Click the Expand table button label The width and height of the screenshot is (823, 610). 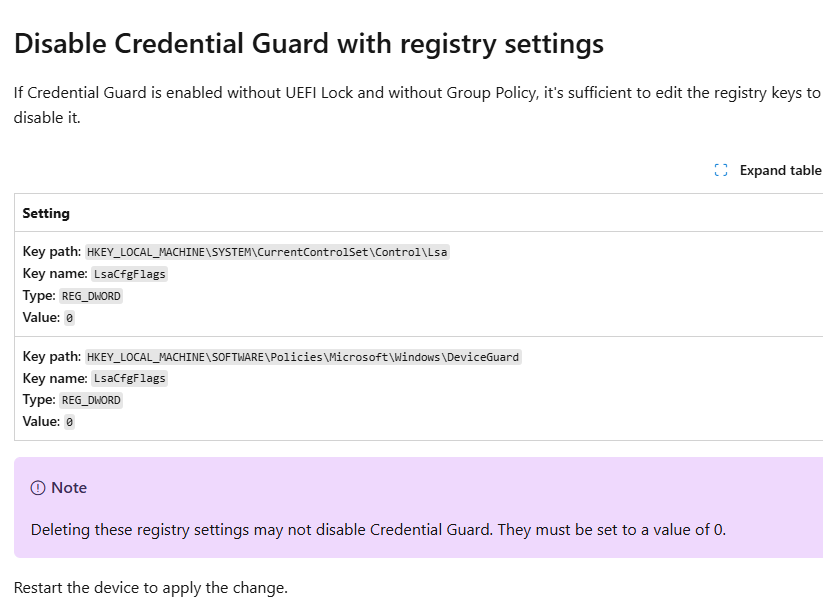pos(780,170)
